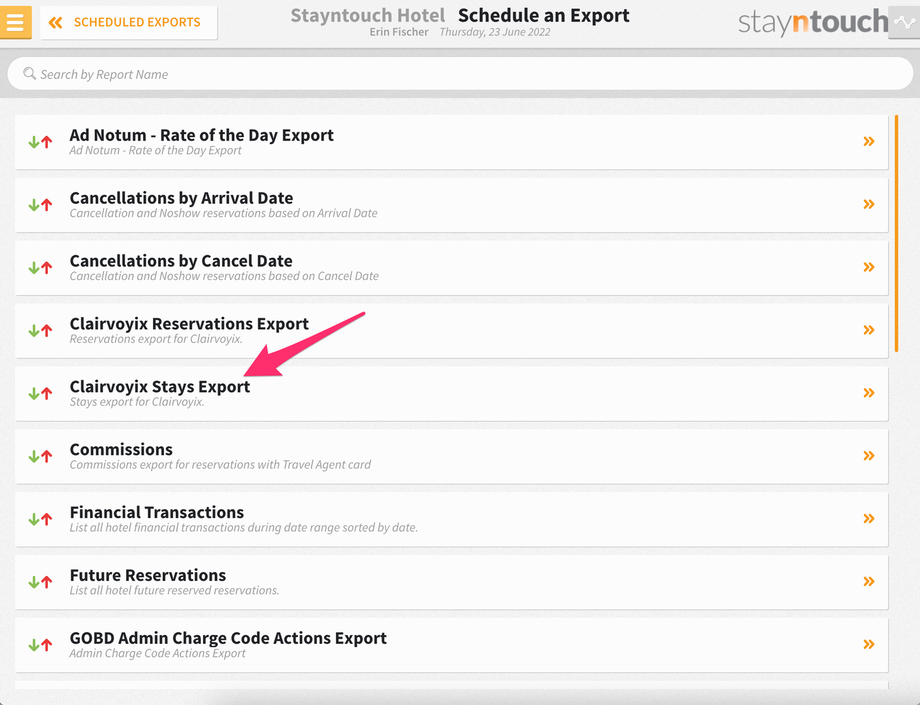Open the hamburger main menu

coord(15,22)
